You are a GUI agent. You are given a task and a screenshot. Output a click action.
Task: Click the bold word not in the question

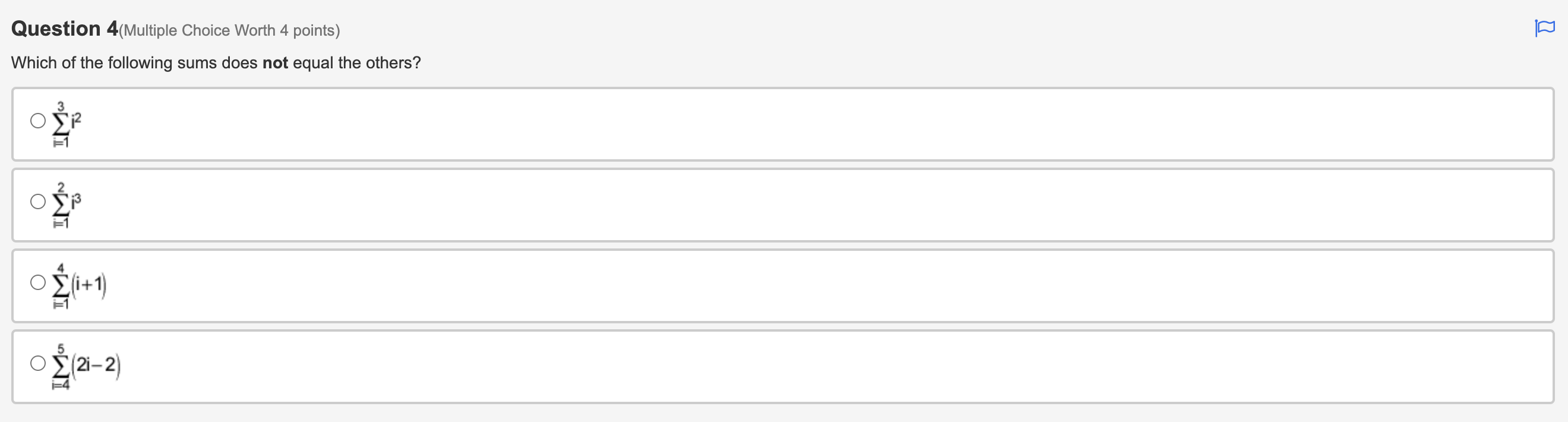(274, 62)
